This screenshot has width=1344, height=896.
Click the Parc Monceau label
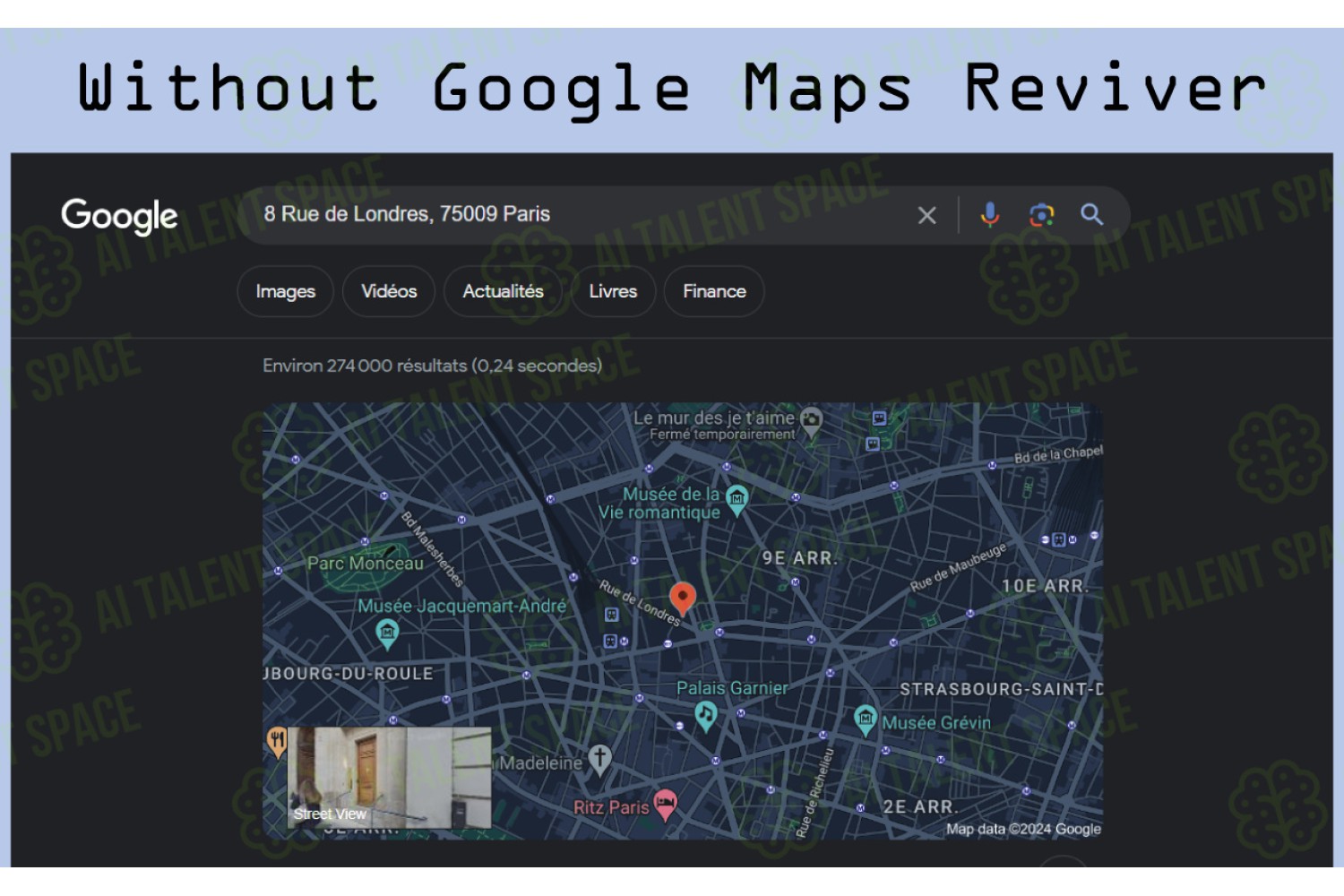[x=366, y=564]
